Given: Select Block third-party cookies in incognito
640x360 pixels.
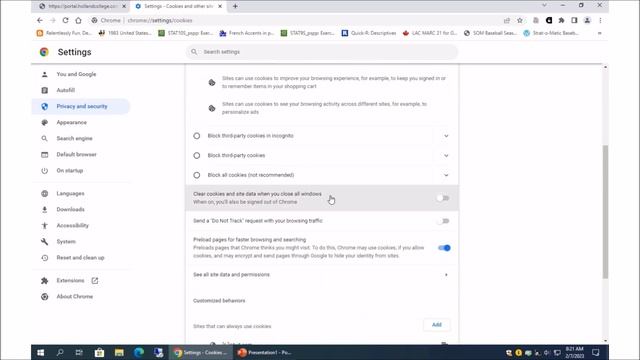Looking at the screenshot, I should [197, 136].
